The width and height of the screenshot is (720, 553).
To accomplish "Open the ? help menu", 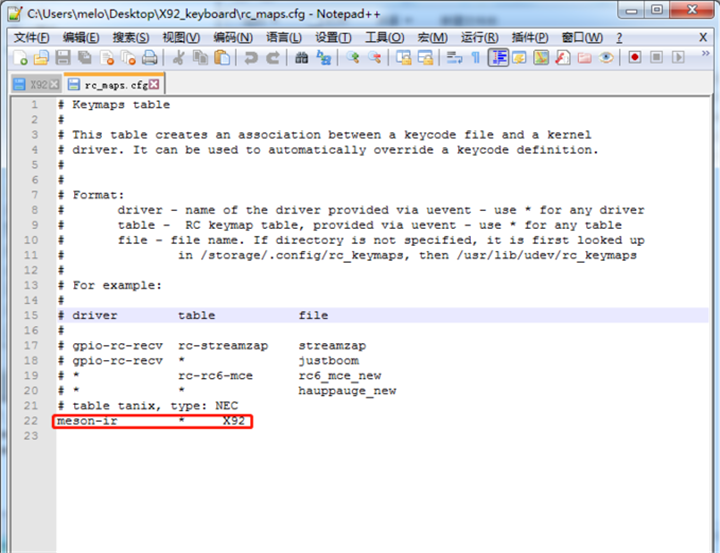I will coord(619,38).
